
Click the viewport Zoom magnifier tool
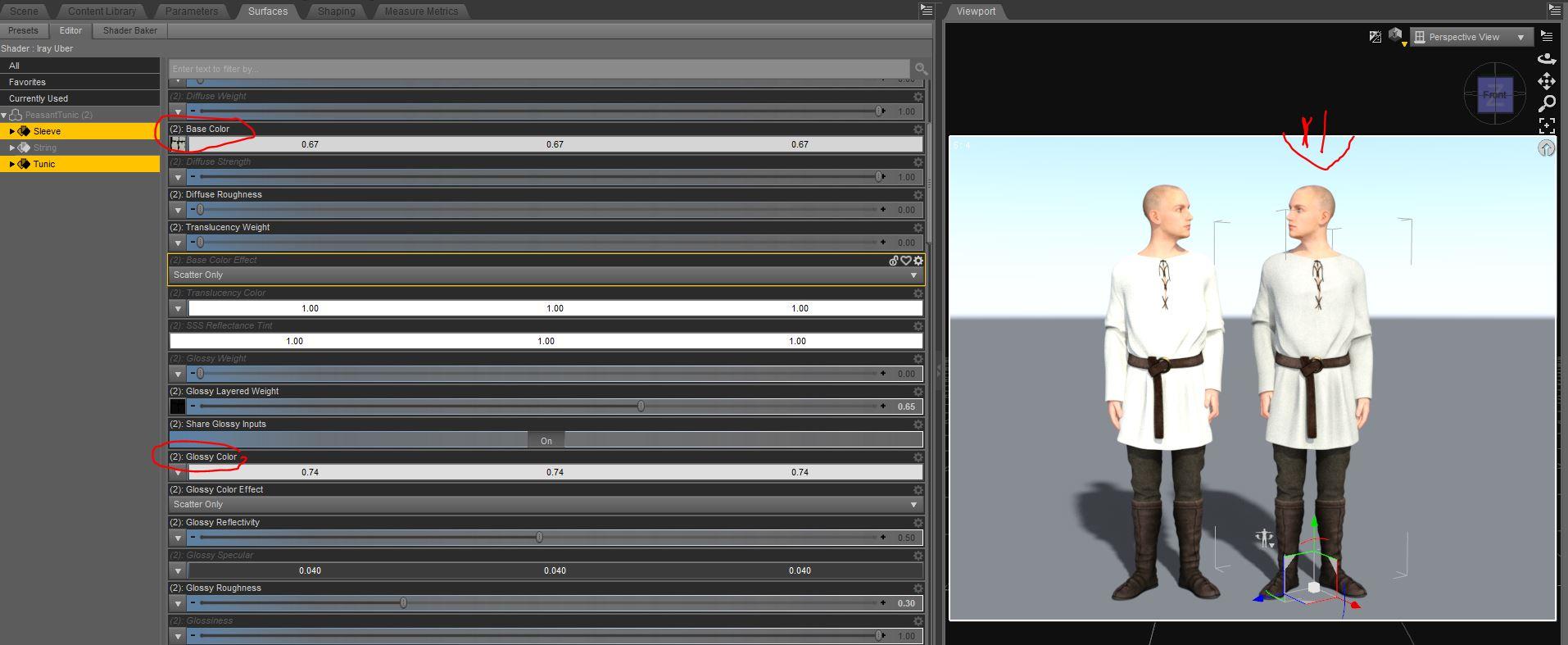click(x=1547, y=103)
